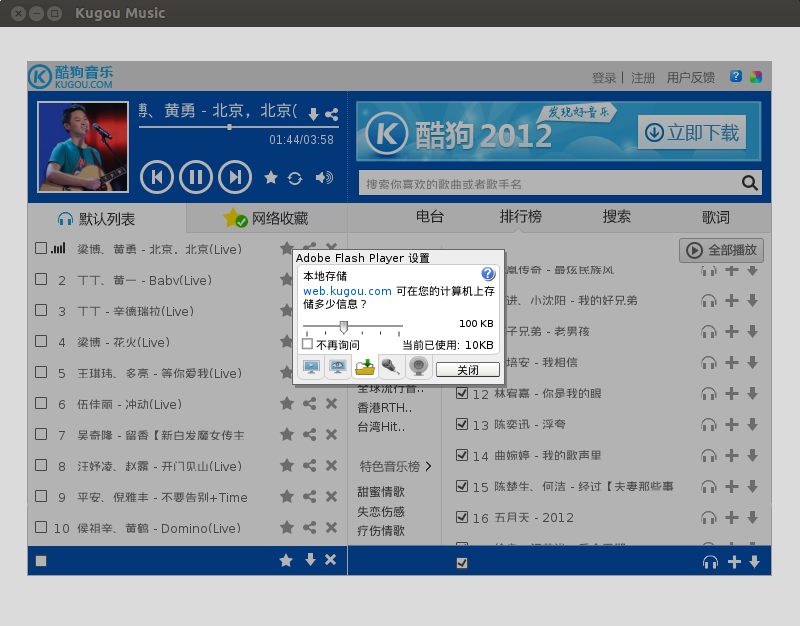
Task: Open the 搜索 tab
Action: click(x=616, y=217)
